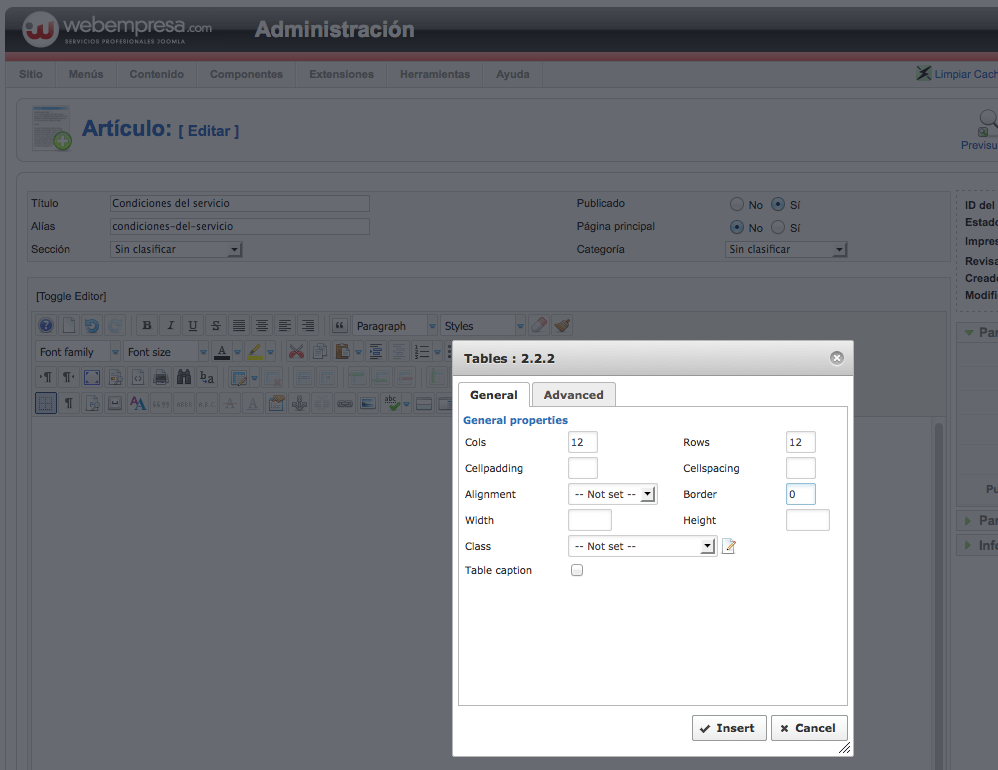The image size is (998, 770).
Task: Switch to the Advanced tab
Action: [x=573, y=395]
